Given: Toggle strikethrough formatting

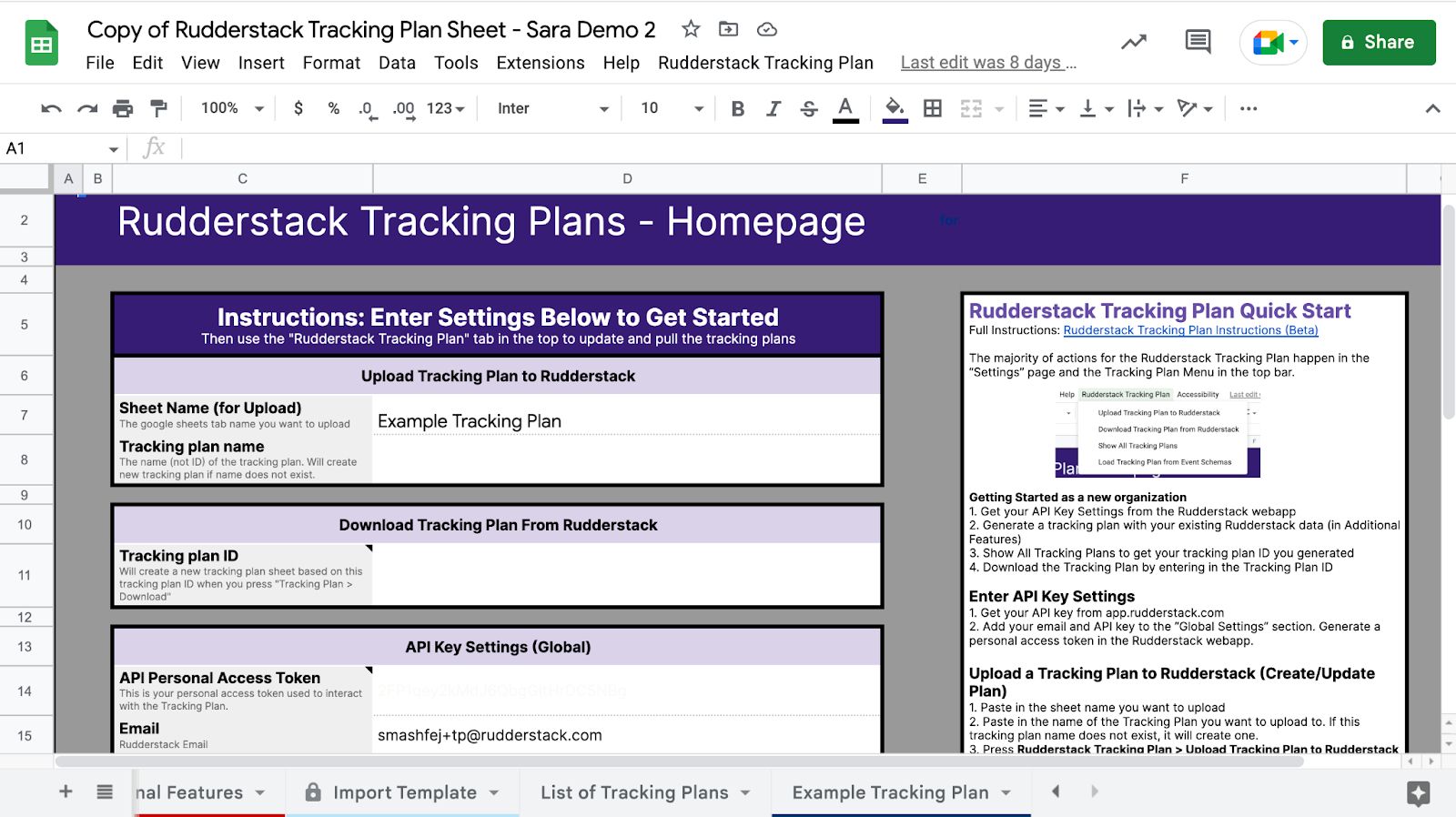Looking at the screenshot, I should click(x=809, y=108).
